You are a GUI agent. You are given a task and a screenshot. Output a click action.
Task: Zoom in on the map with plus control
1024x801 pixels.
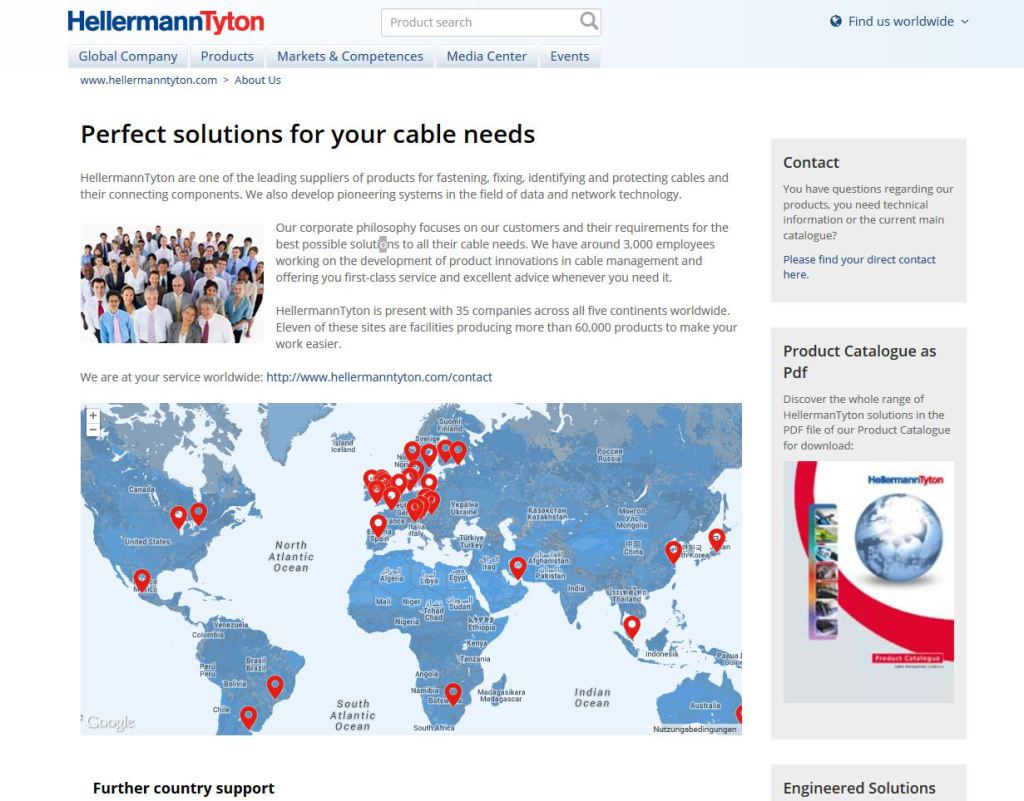tap(92, 413)
